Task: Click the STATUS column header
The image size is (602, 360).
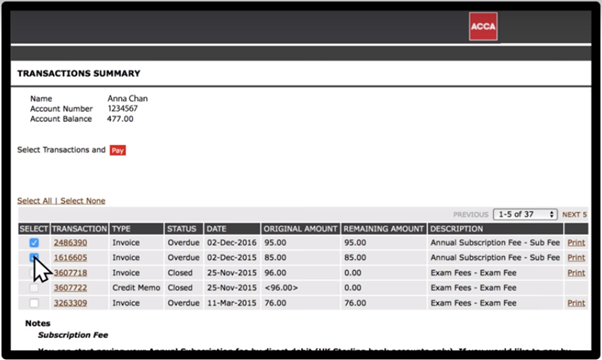Action: click(184, 229)
